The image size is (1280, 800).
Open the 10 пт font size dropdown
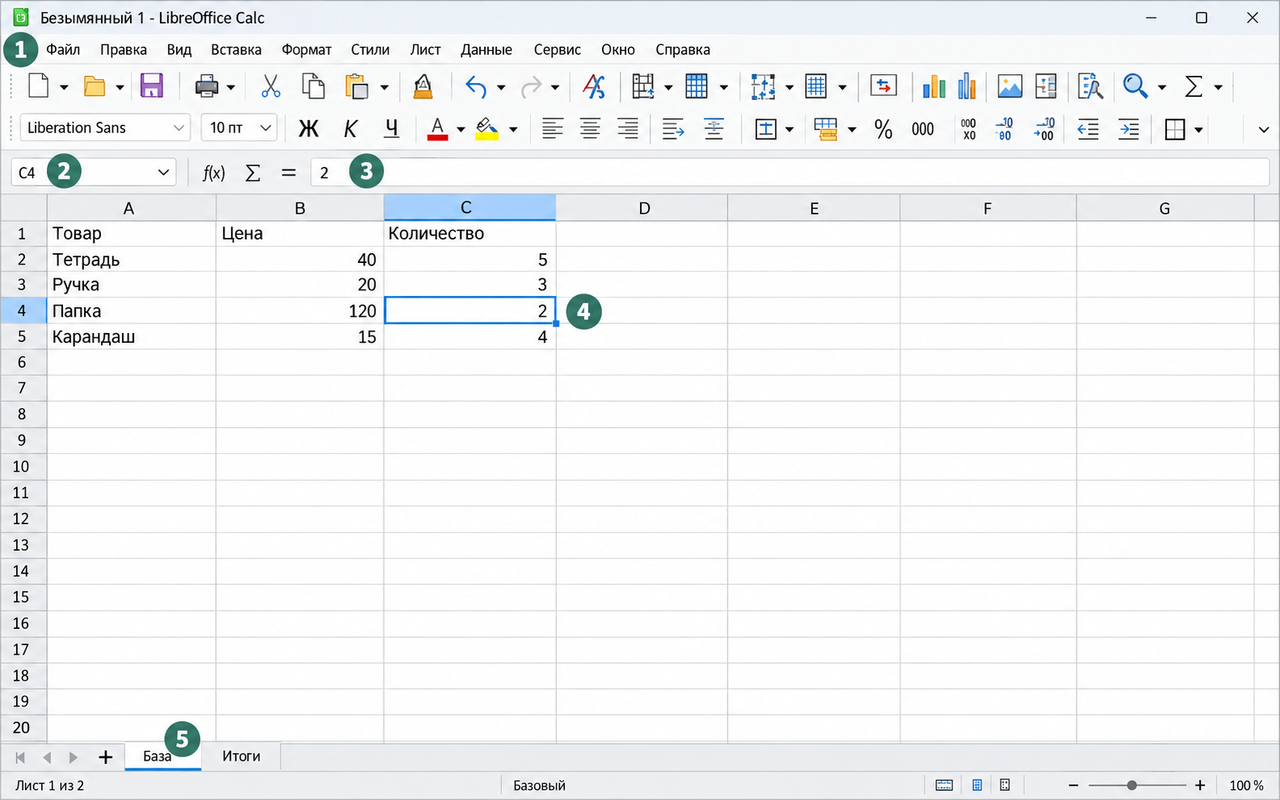click(266, 128)
